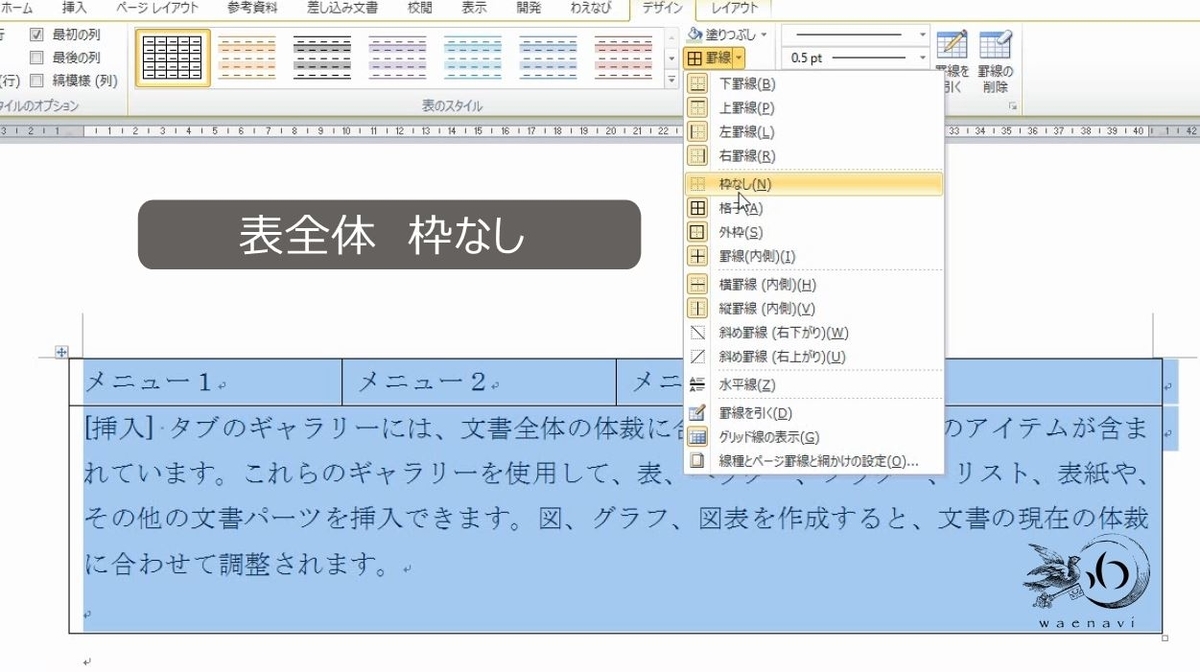Apply 縦罫線 (内側) inside vertical border
Screen dimensions: 1200x672
(813, 308)
